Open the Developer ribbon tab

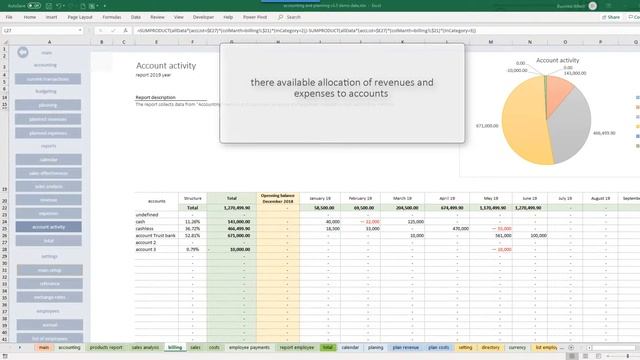tap(203, 17)
